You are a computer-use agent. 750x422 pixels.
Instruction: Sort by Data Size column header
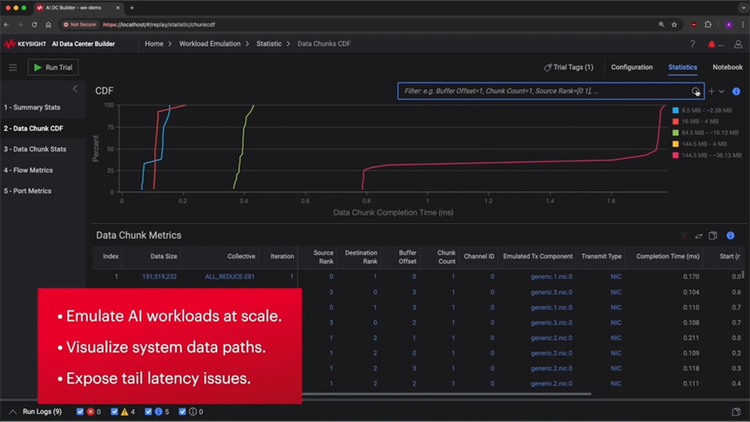(x=164, y=256)
